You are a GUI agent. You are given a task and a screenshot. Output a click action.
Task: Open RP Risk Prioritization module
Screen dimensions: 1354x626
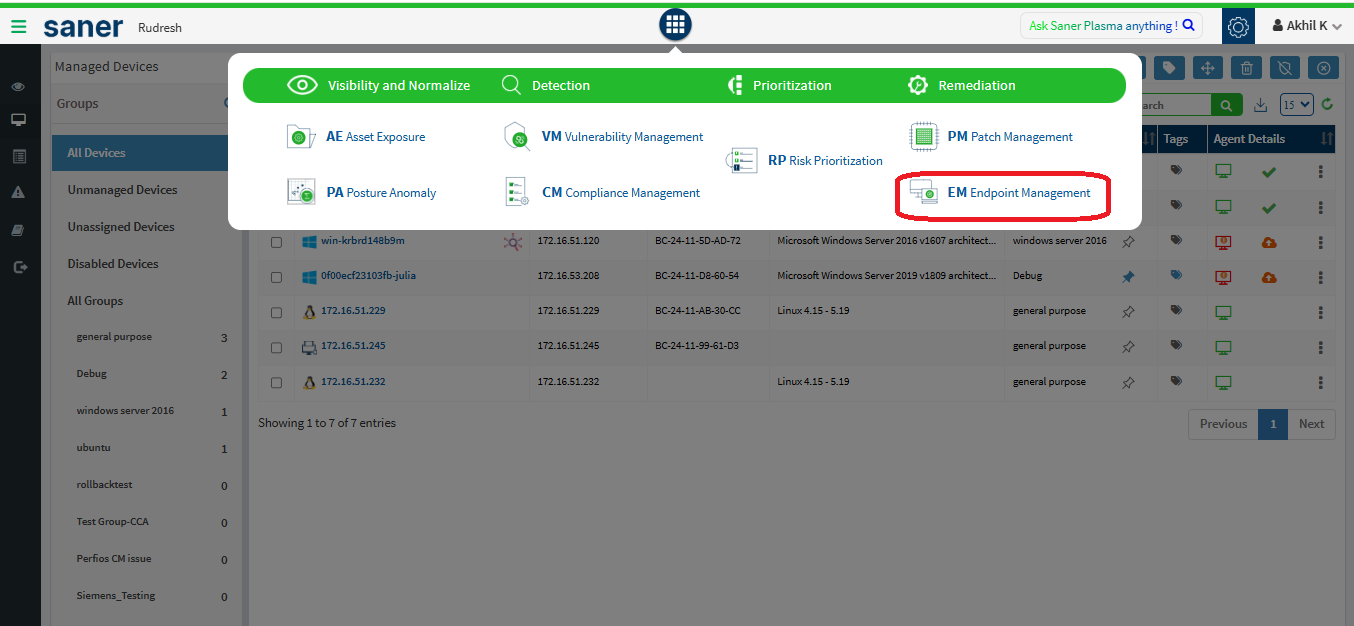[806, 160]
